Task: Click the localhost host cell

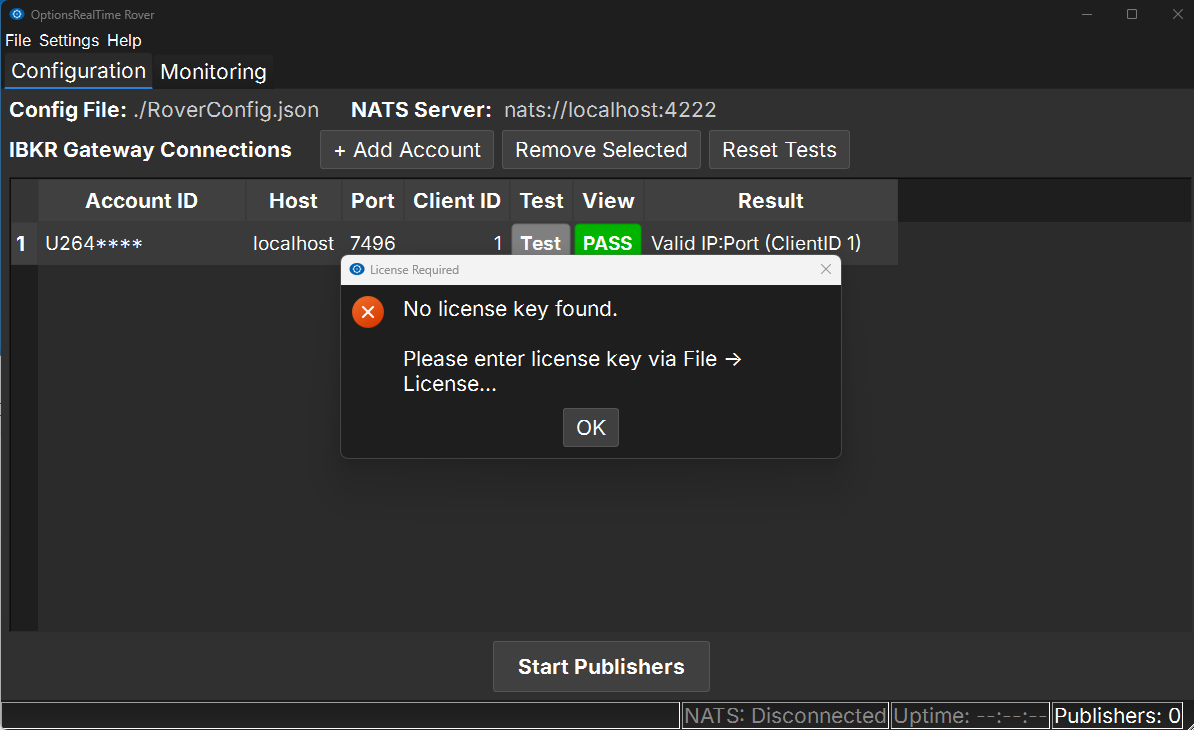Action: (x=293, y=243)
